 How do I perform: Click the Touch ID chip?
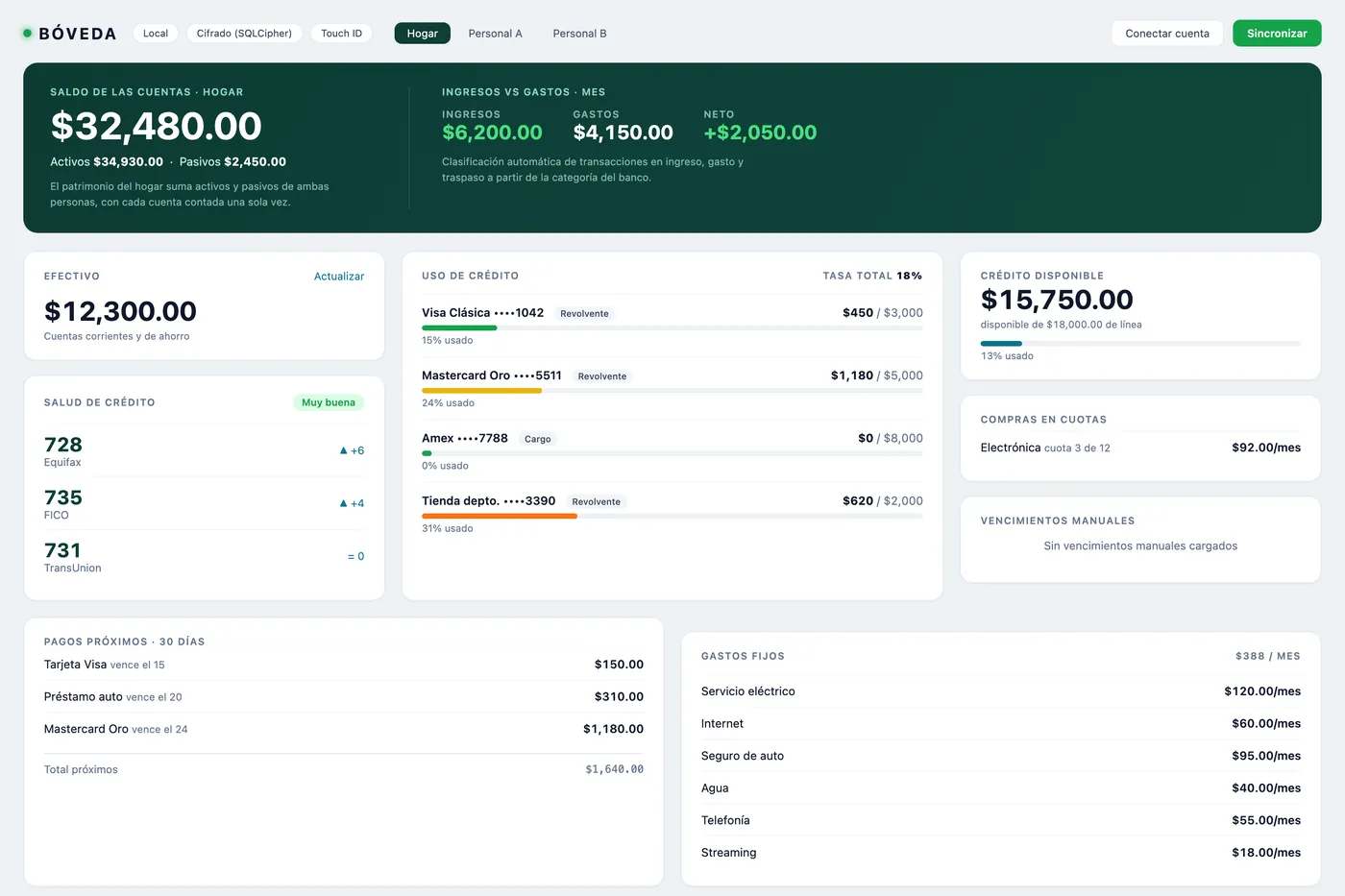pyautogui.click(x=341, y=34)
